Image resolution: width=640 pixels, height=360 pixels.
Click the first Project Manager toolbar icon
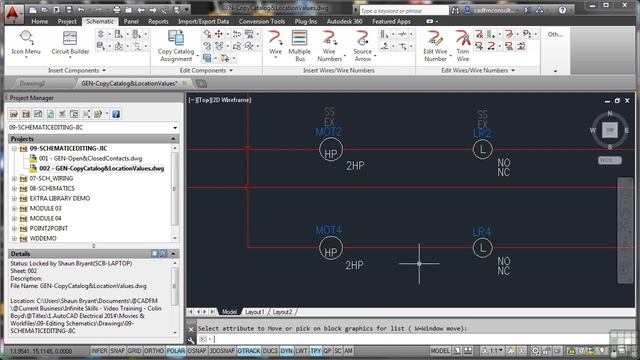point(14,114)
